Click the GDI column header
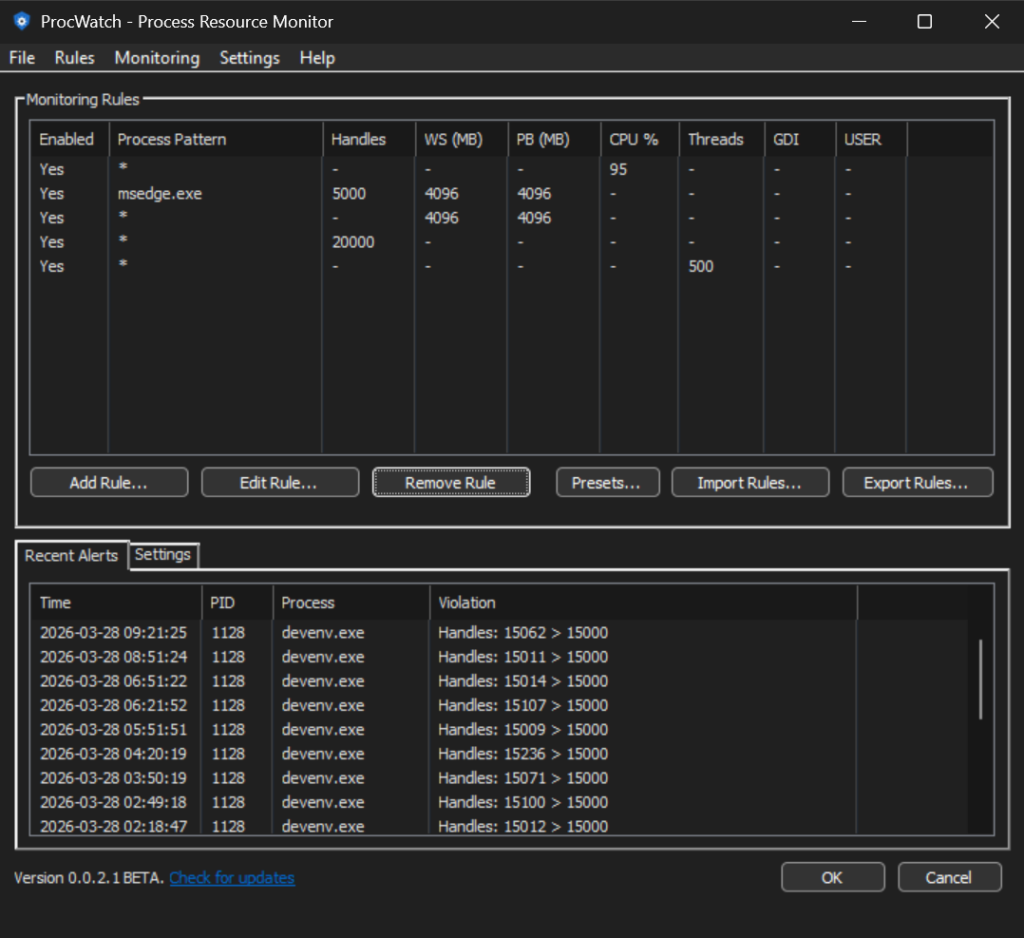The height and width of the screenshot is (938, 1024). [x=800, y=139]
